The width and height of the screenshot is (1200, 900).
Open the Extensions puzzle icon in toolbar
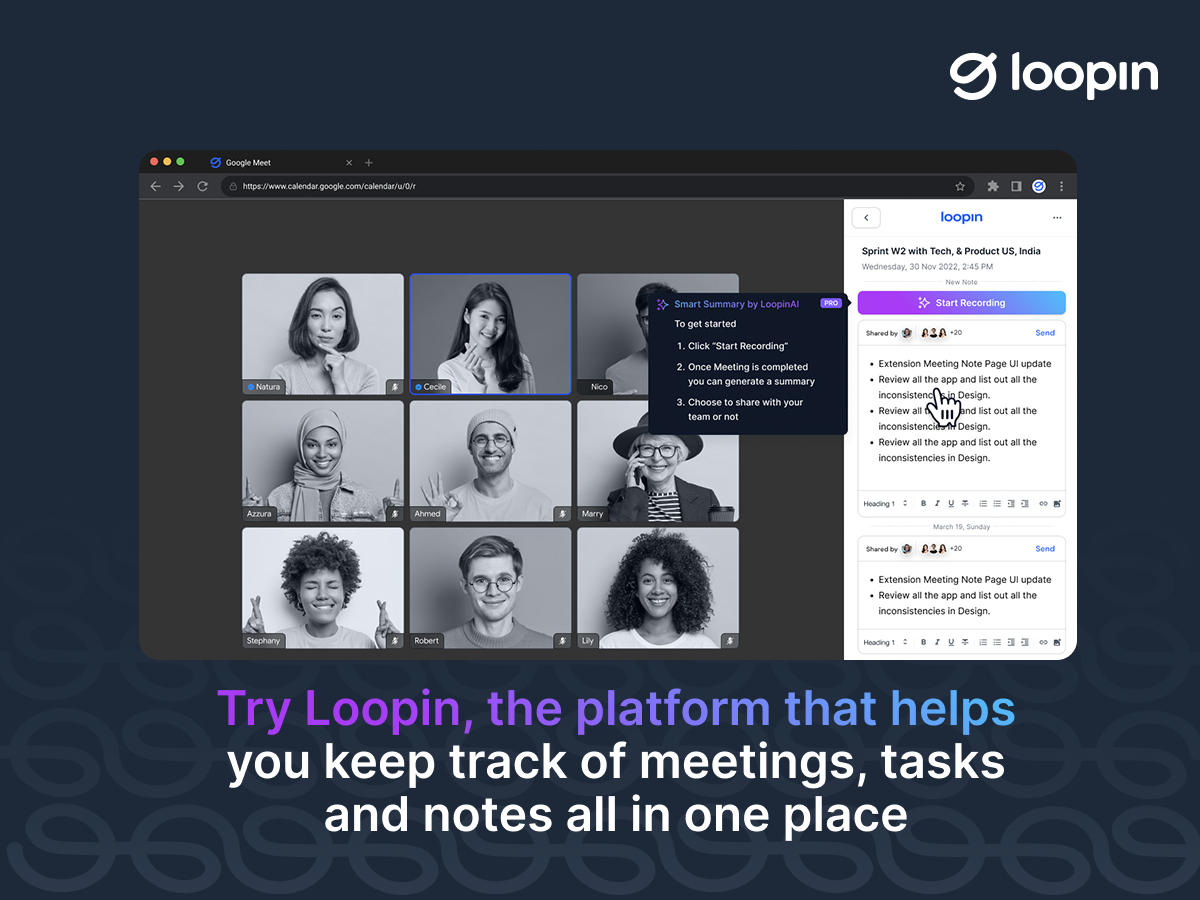992,186
